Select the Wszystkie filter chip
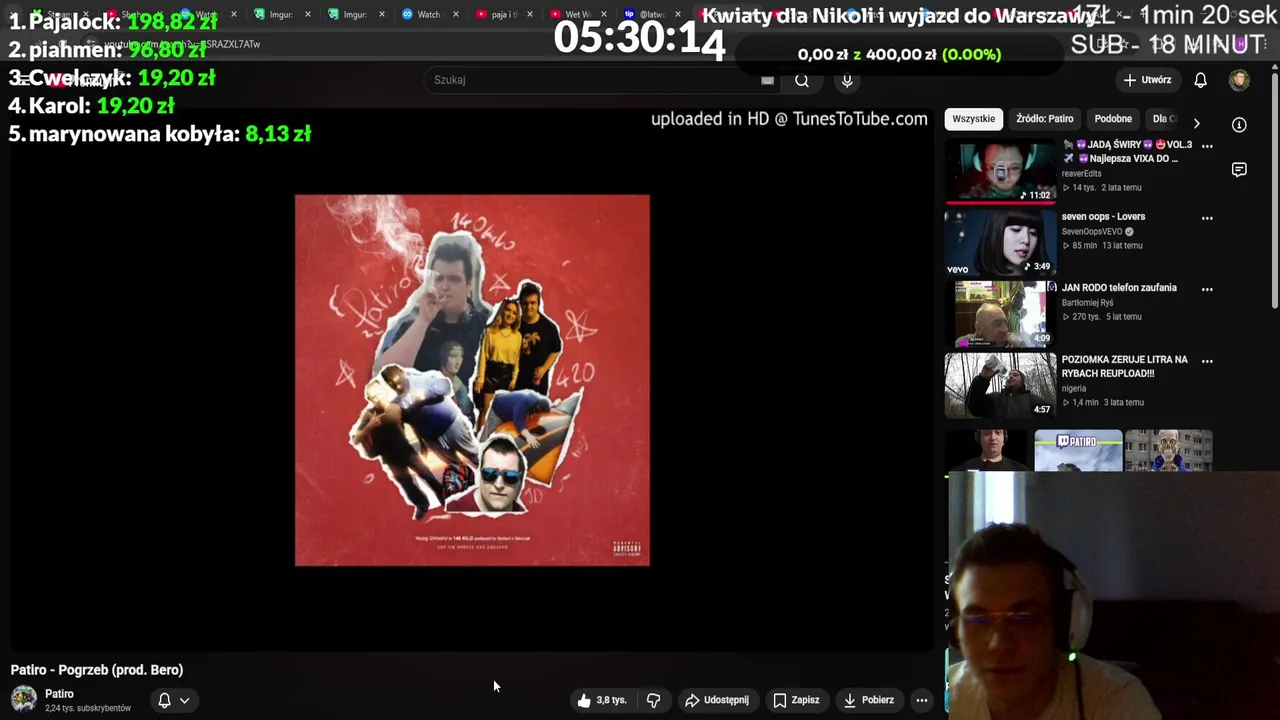Viewport: 1280px width, 720px height. (x=973, y=119)
